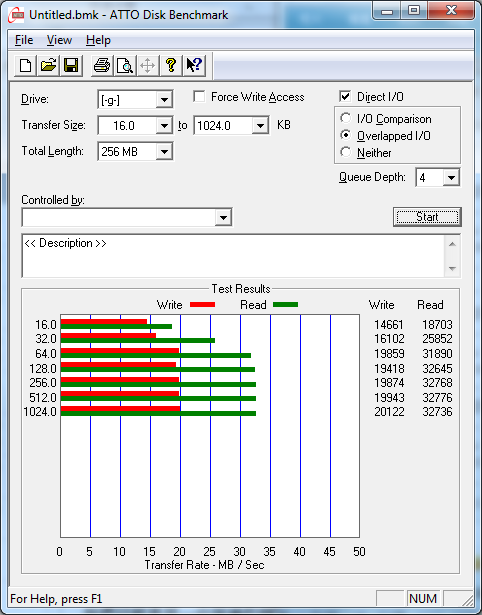Image resolution: width=482 pixels, height=615 pixels.
Task: Click the For Help, press F1 status text
Action: click(x=56, y=599)
